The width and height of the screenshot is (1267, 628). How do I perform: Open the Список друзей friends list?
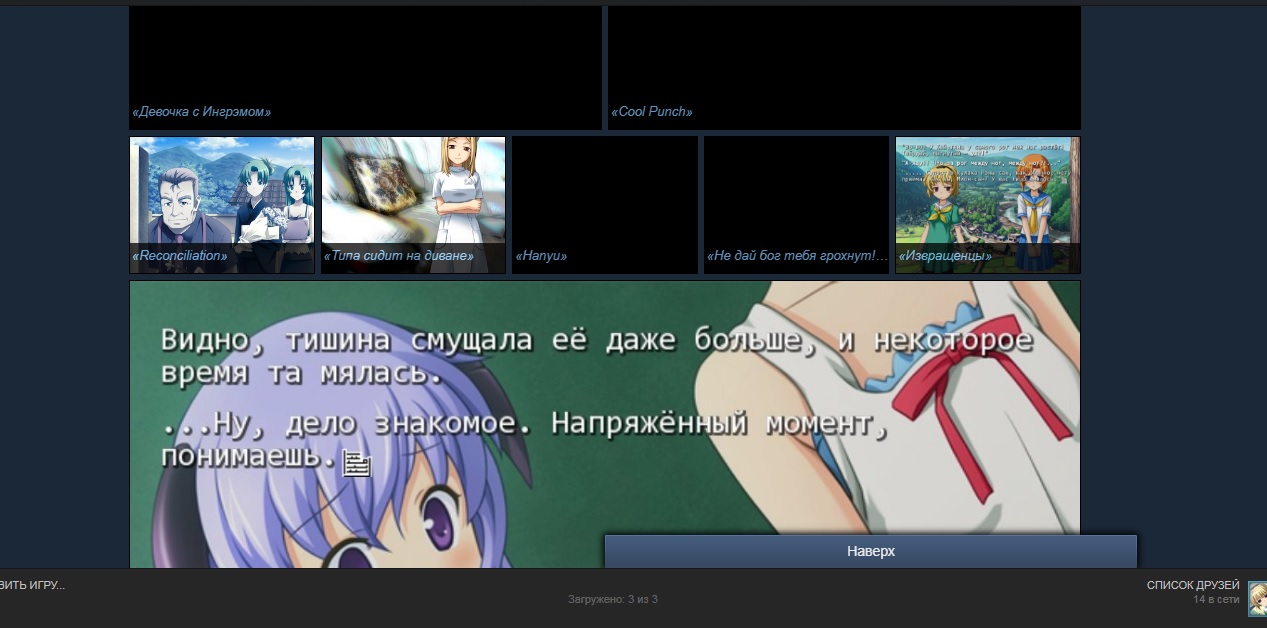pos(1193,585)
